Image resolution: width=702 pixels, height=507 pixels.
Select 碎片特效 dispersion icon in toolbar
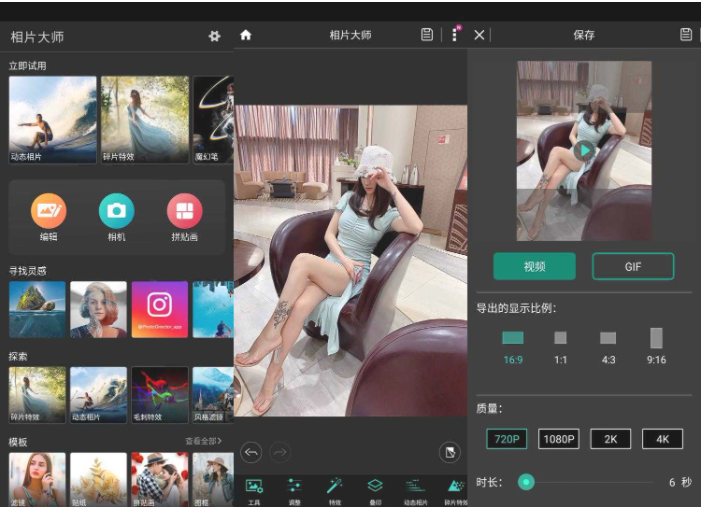456,492
